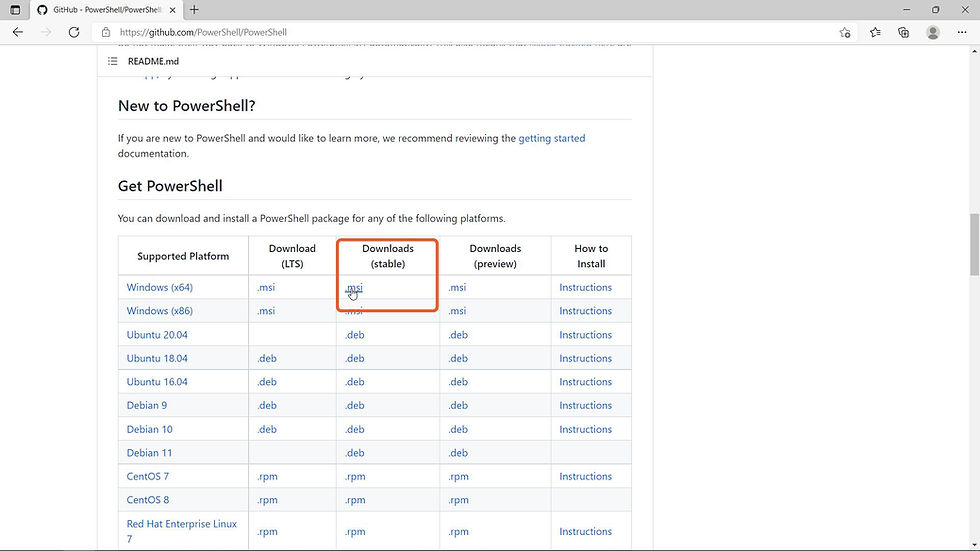The image size is (980, 551).
Task: Open the getting started link
Action: 552,138
